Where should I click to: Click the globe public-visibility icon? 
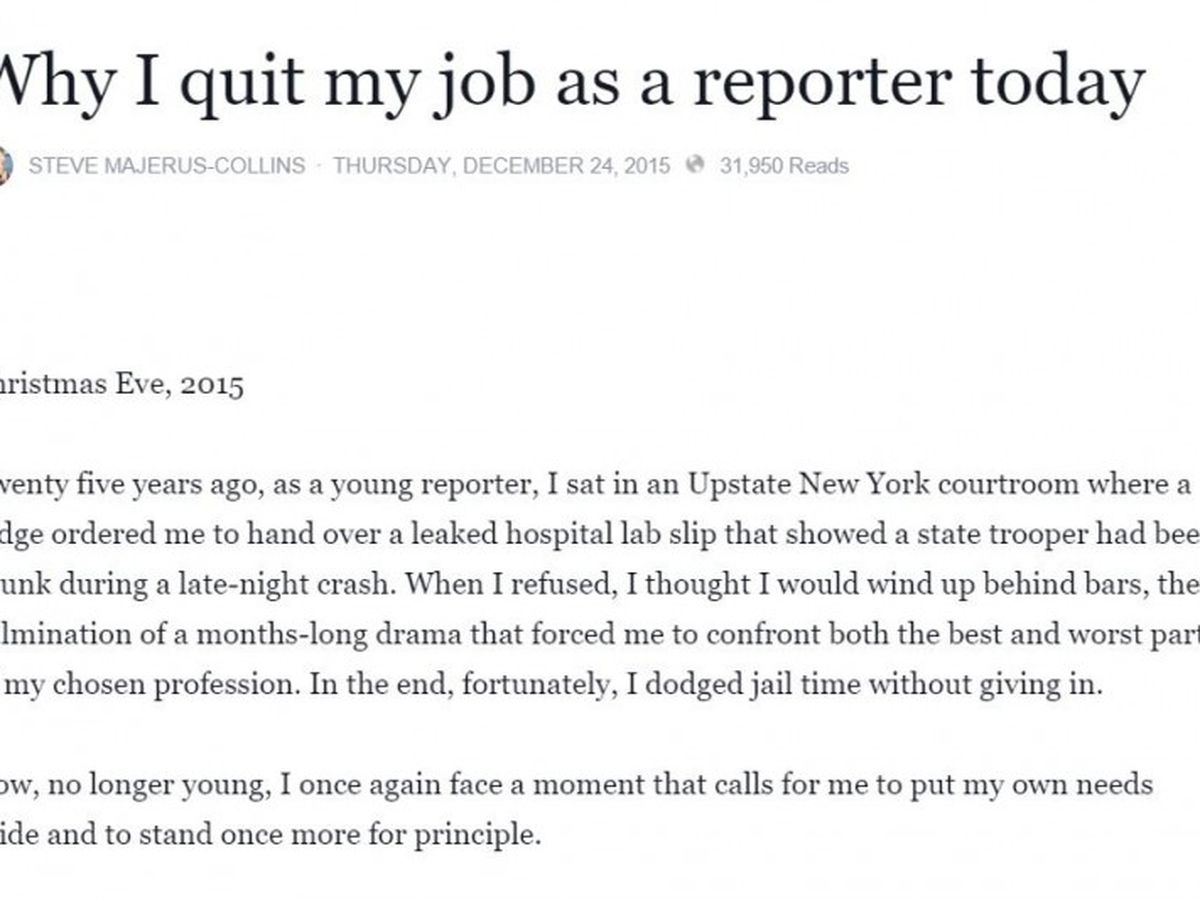(x=695, y=165)
